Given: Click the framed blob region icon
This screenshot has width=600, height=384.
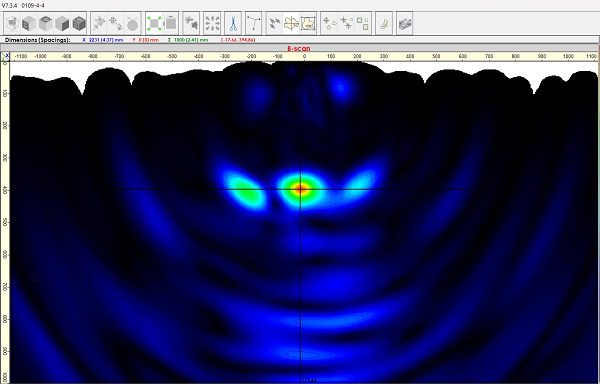Looking at the screenshot, I should [x=308, y=24].
